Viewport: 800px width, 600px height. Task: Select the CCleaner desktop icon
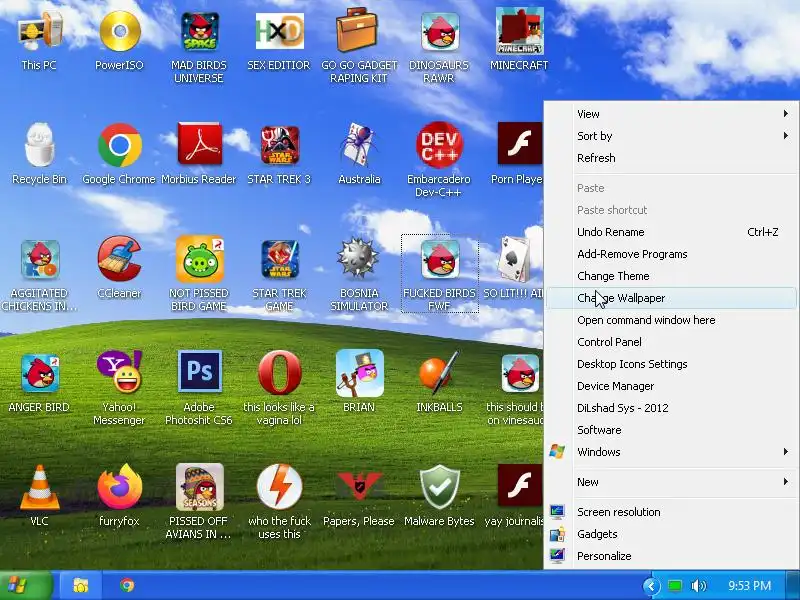(x=119, y=259)
